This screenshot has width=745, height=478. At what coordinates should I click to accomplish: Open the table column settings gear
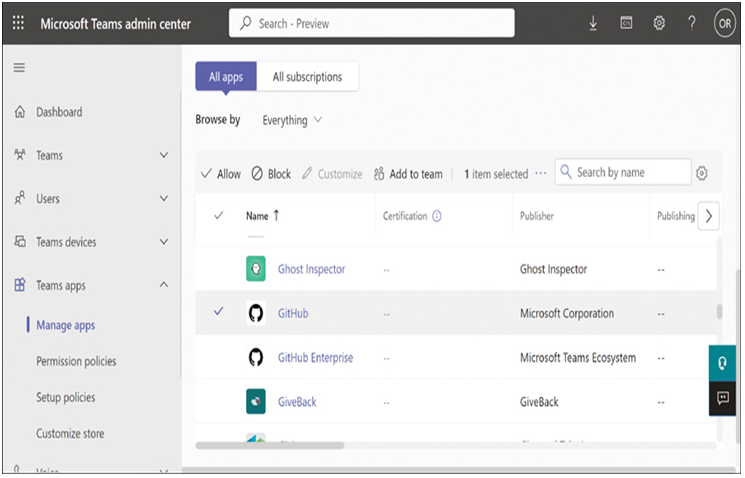coord(702,173)
